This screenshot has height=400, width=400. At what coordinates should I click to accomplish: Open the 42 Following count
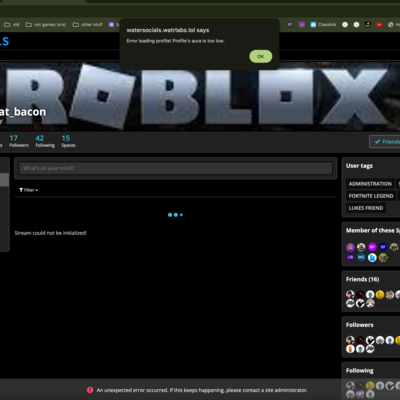[x=45, y=141]
